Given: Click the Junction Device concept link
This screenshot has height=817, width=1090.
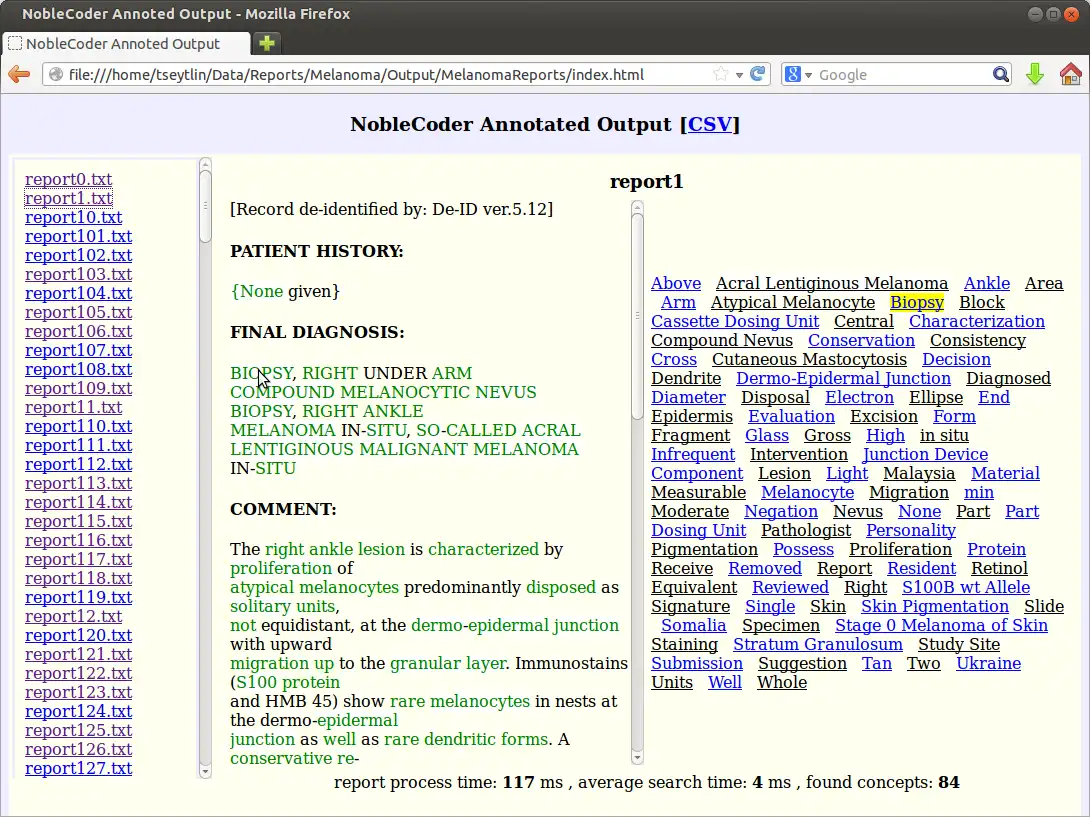Looking at the screenshot, I should pos(925,455).
